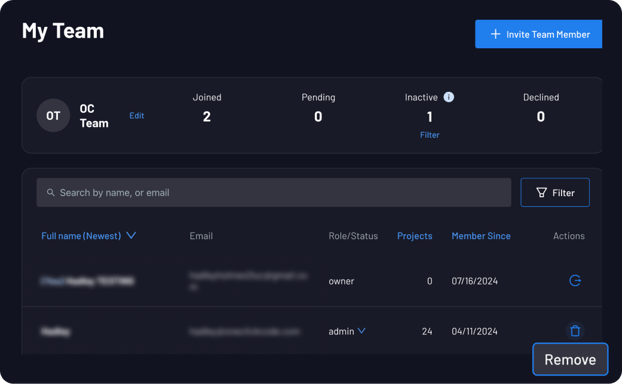
Task: Click the Invite Team Member button
Action: pyautogui.click(x=538, y=34)
